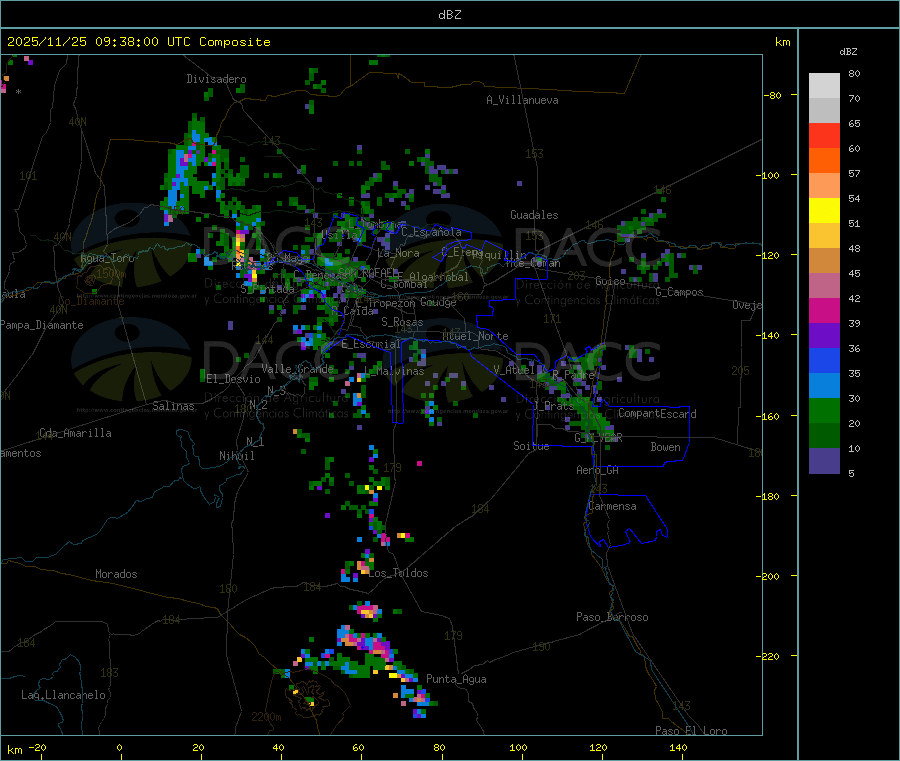Click the Atuel_Norte location label
The image size is (900, 761).
coord(475,336)
